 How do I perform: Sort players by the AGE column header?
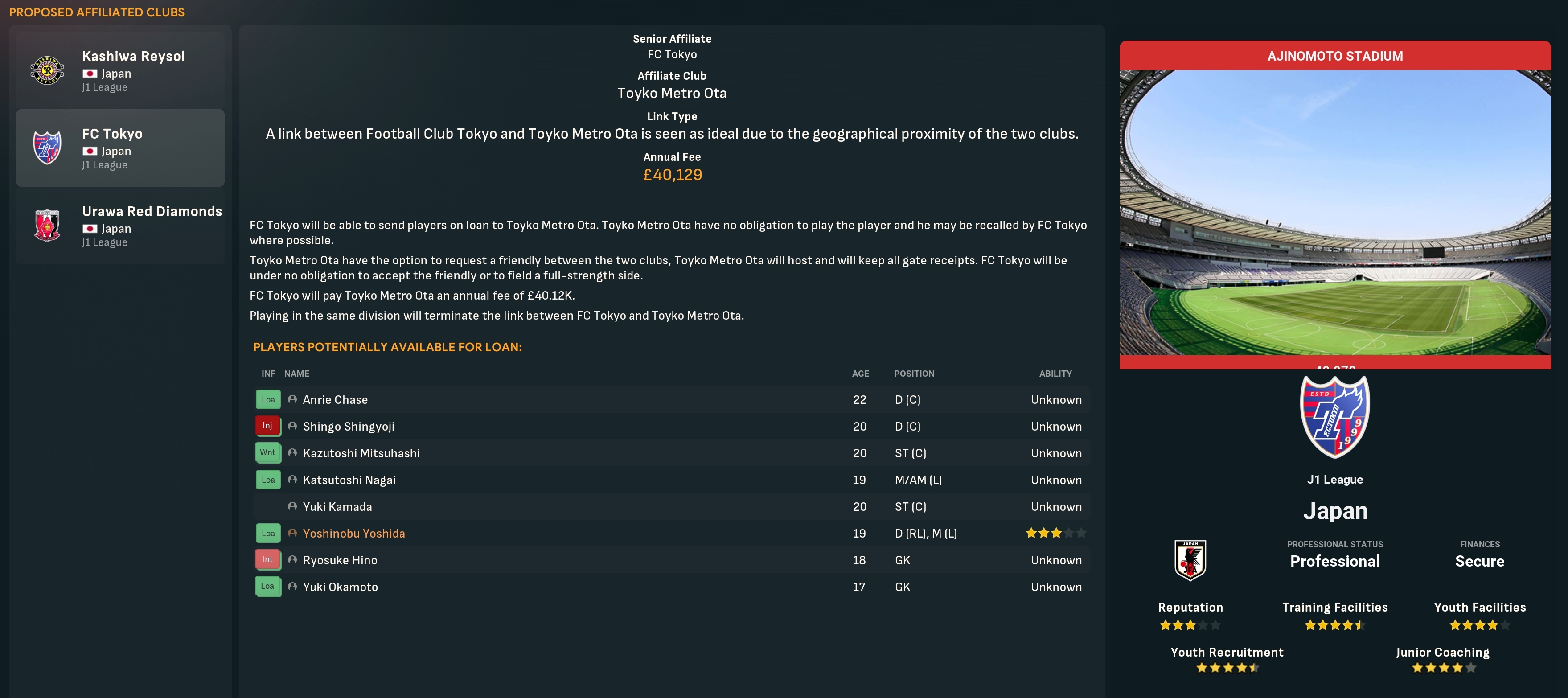[x=859, y=374]
